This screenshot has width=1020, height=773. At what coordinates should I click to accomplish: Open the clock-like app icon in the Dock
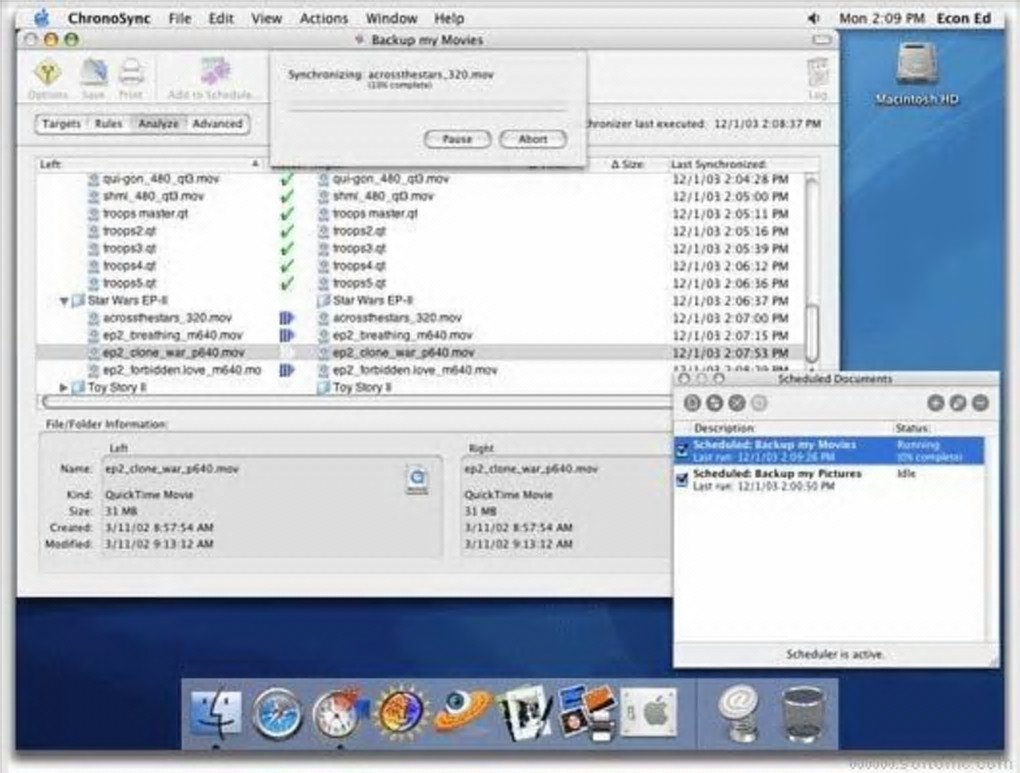pyautogui.click(x=338, y=714)
